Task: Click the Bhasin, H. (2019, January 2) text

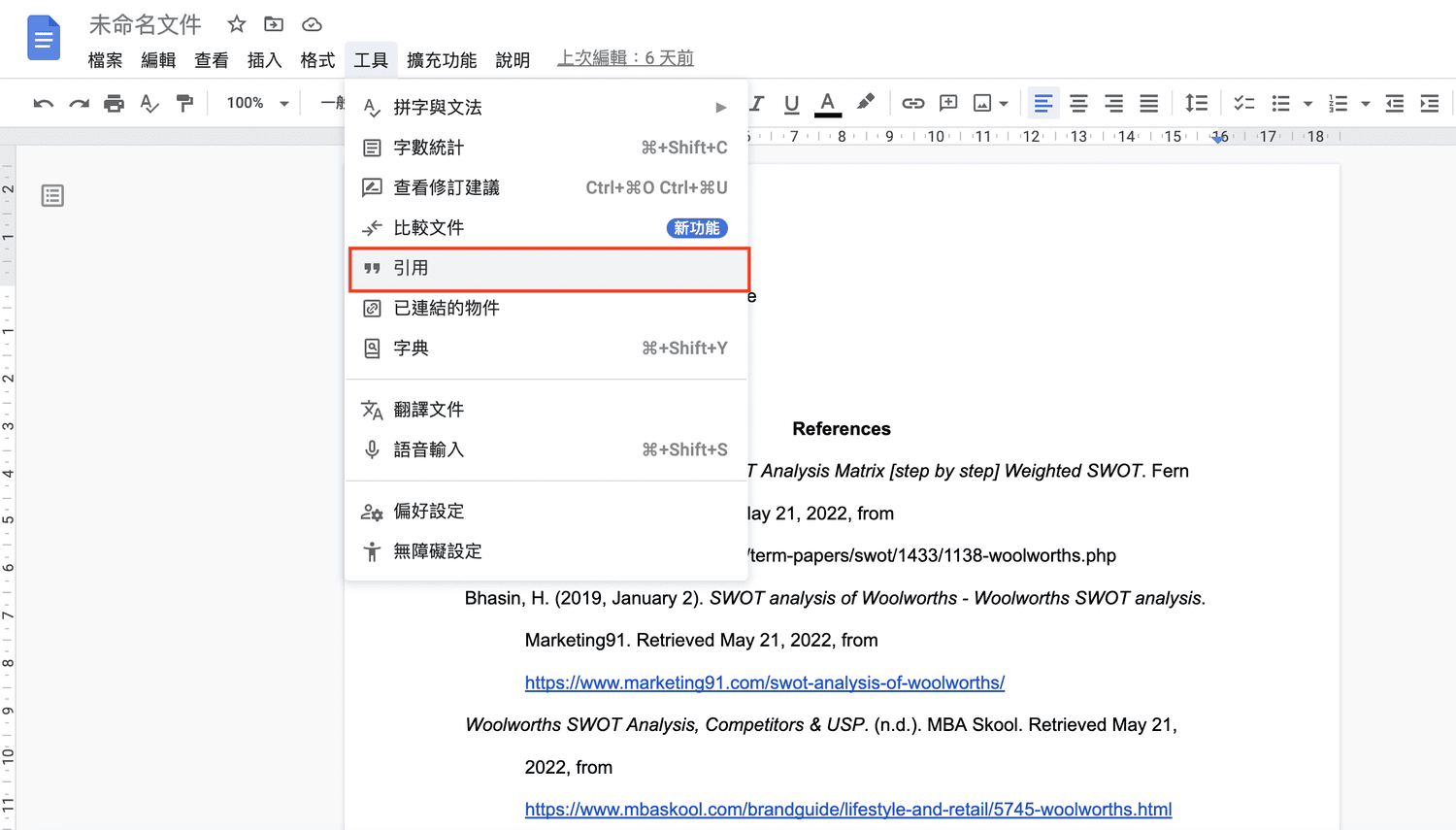Action: coord(583,598)
